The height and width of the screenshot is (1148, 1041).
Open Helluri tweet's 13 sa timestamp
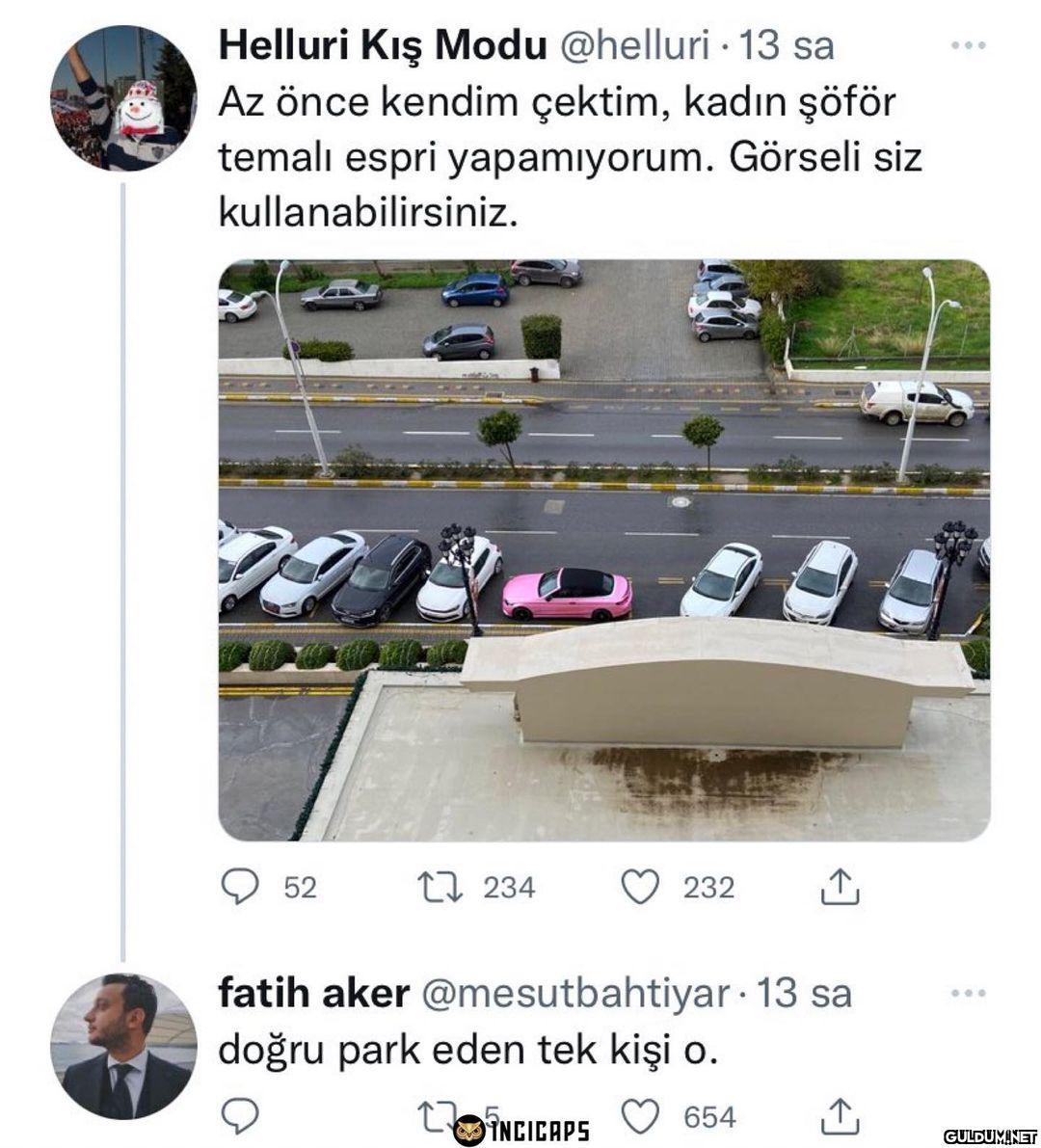click(x=787, y=45)
